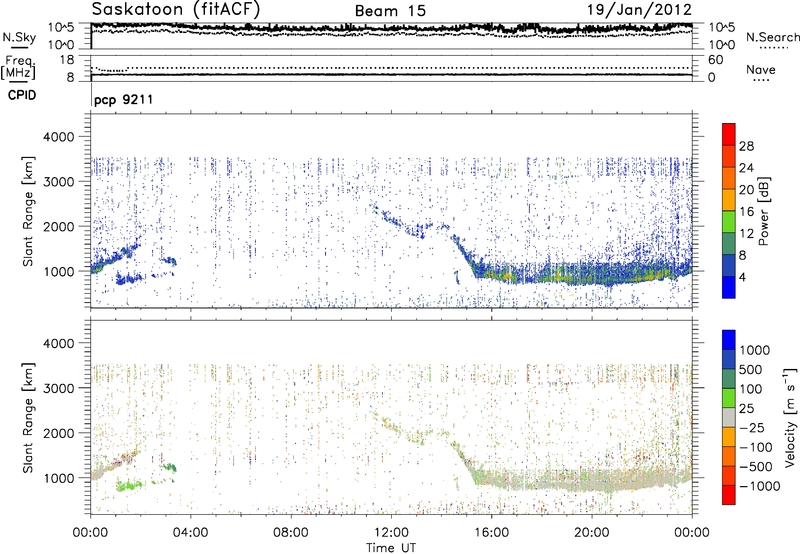Click the 08:00 time tick label

coord(291,533)
